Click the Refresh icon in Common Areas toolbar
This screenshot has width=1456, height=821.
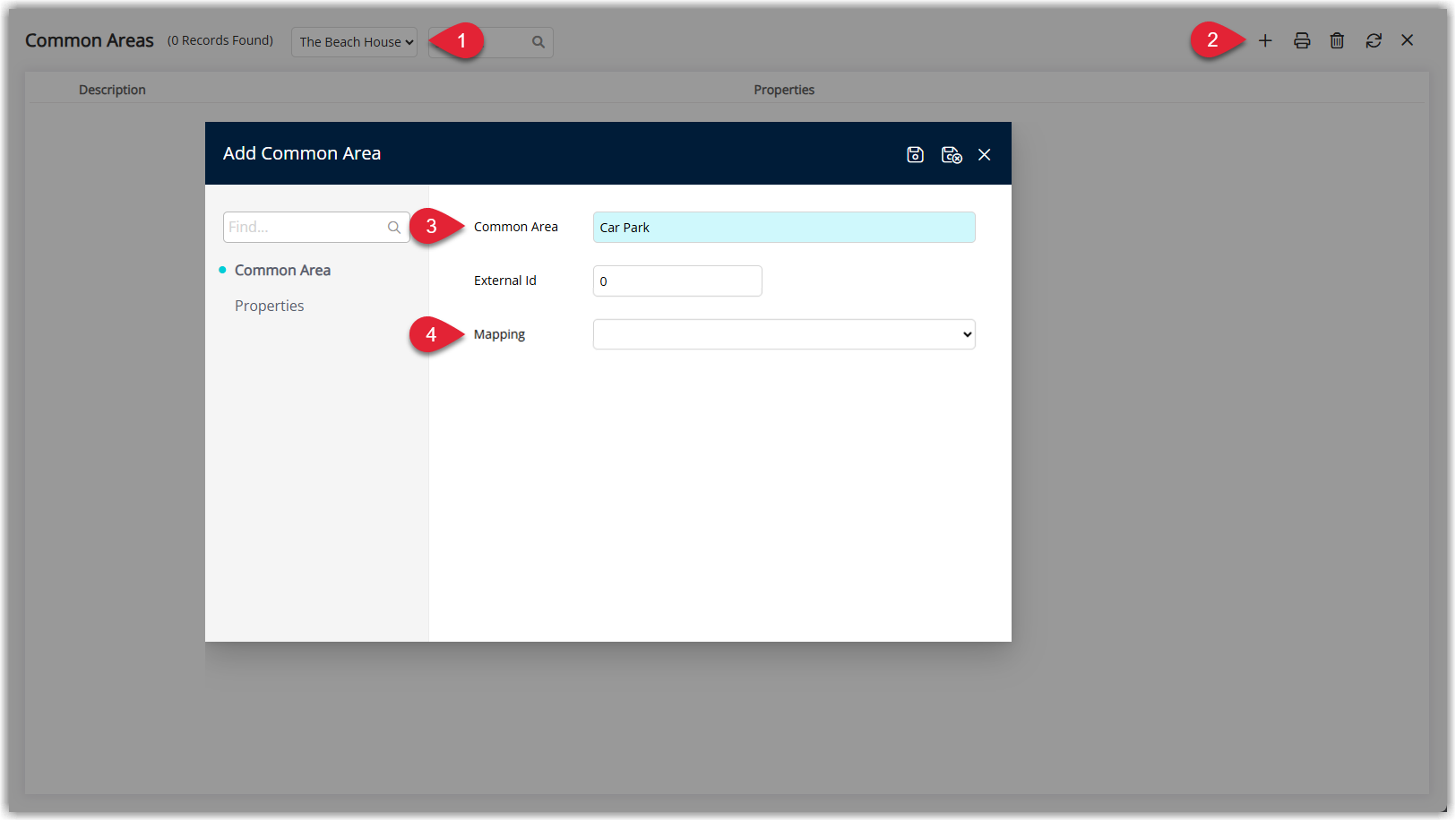pos(1374,40)
